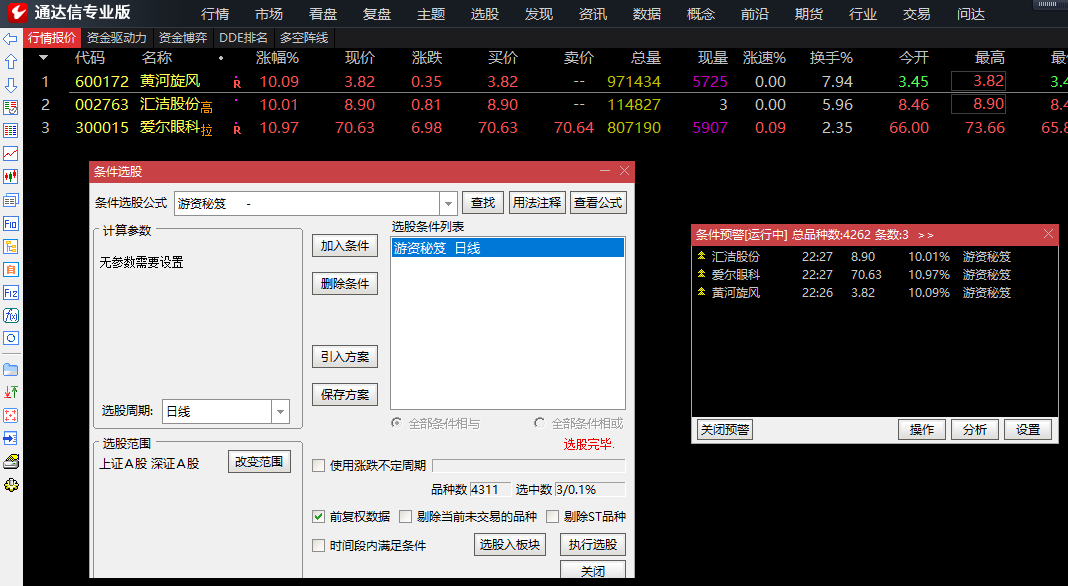Switch to 资金驱动力 tab
The height and width of the screenshot is (586, 1068).
[116, 38]
